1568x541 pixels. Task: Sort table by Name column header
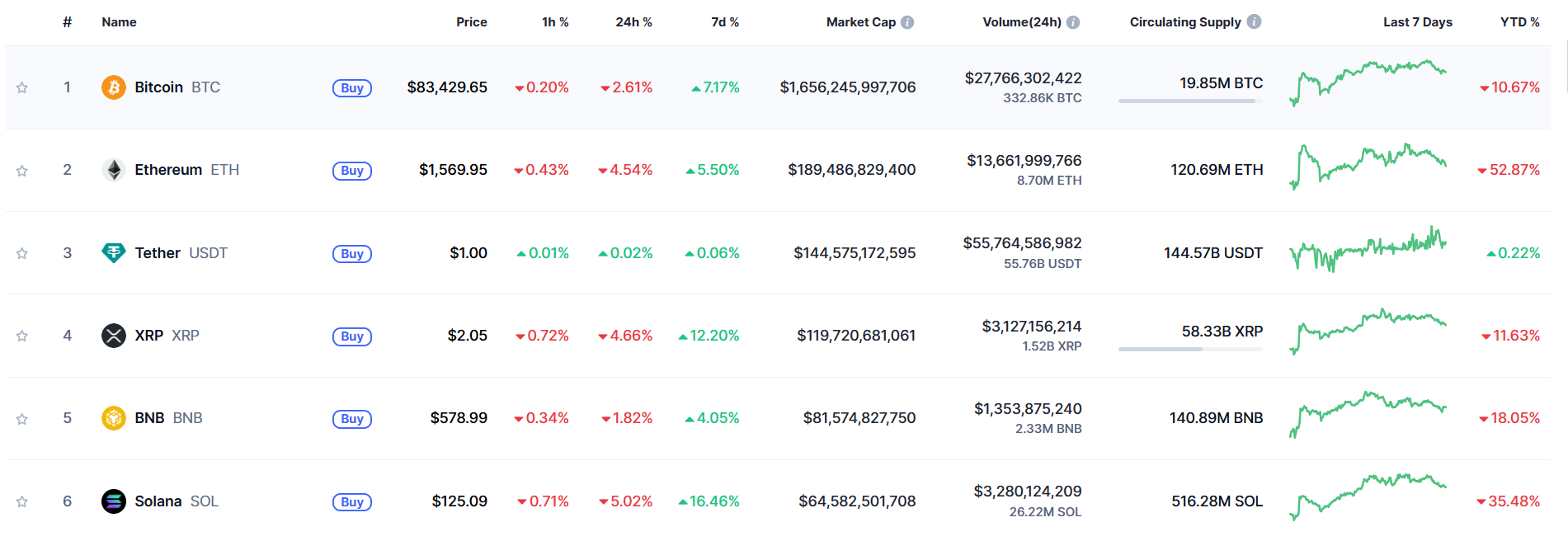pos(119,22)
